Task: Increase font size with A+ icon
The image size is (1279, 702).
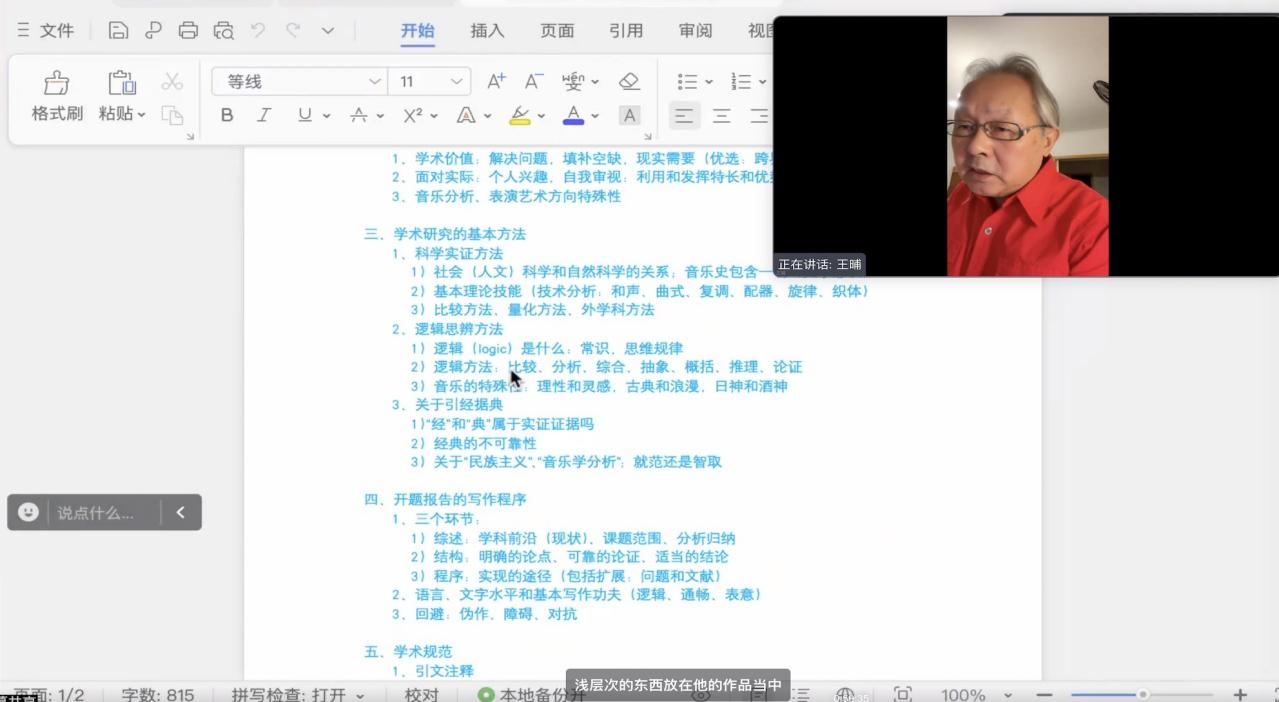Action: (x=496, y=81)
